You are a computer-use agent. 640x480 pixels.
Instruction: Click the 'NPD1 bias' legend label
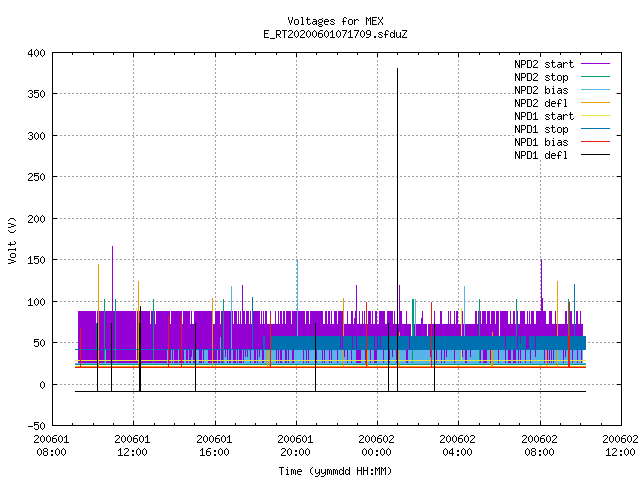coord(541,142)
